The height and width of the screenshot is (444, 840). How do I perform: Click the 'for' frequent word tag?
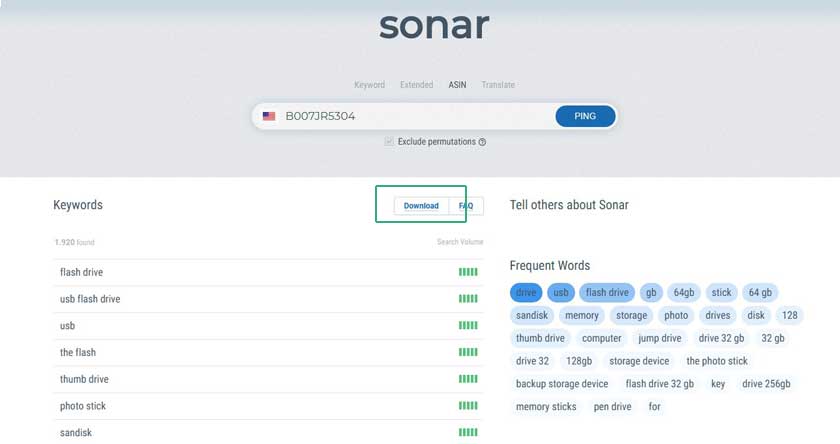(x=654, y=407)
